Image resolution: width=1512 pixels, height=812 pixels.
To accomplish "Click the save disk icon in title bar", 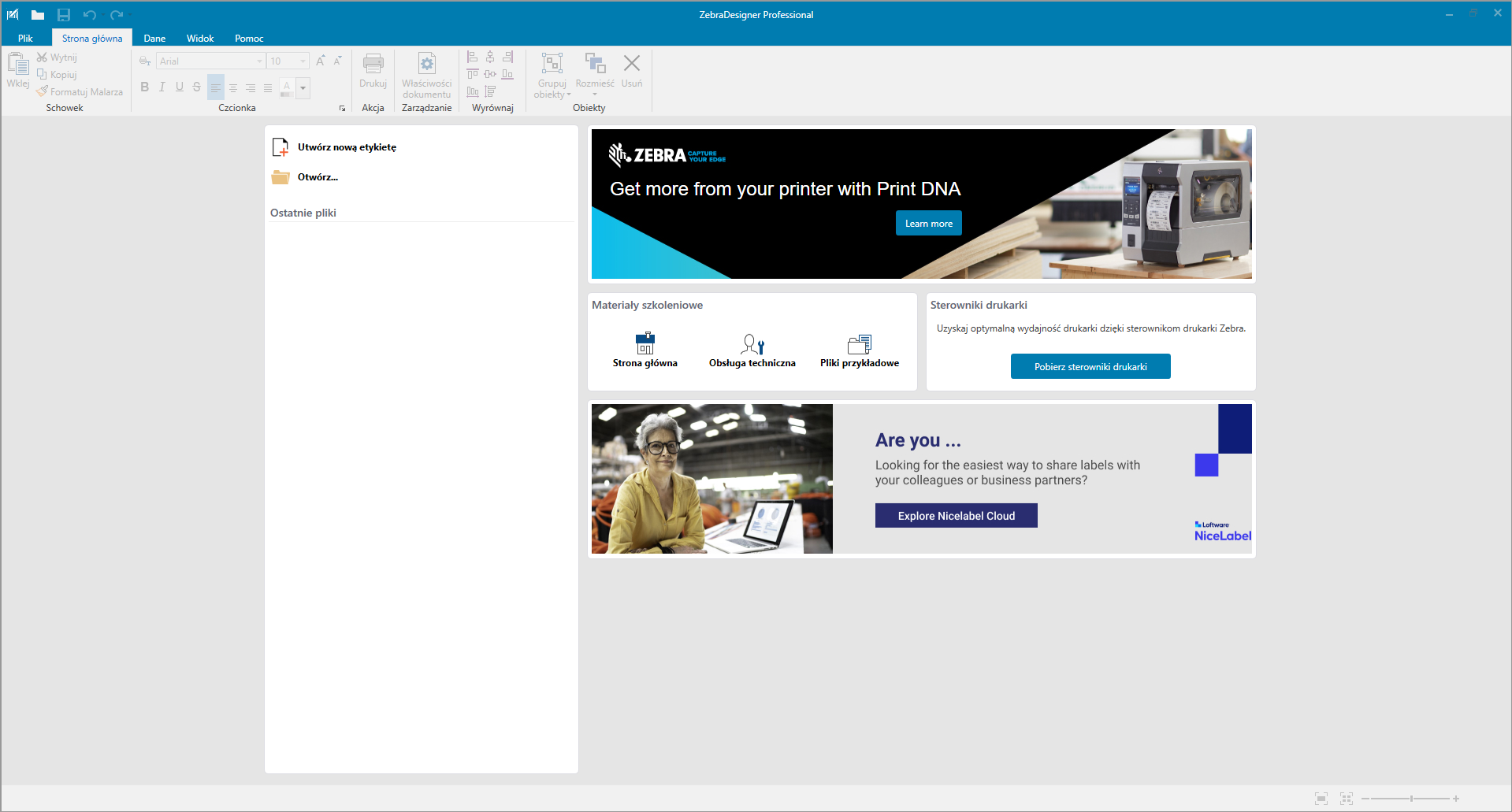I will [x=64, y=15].
